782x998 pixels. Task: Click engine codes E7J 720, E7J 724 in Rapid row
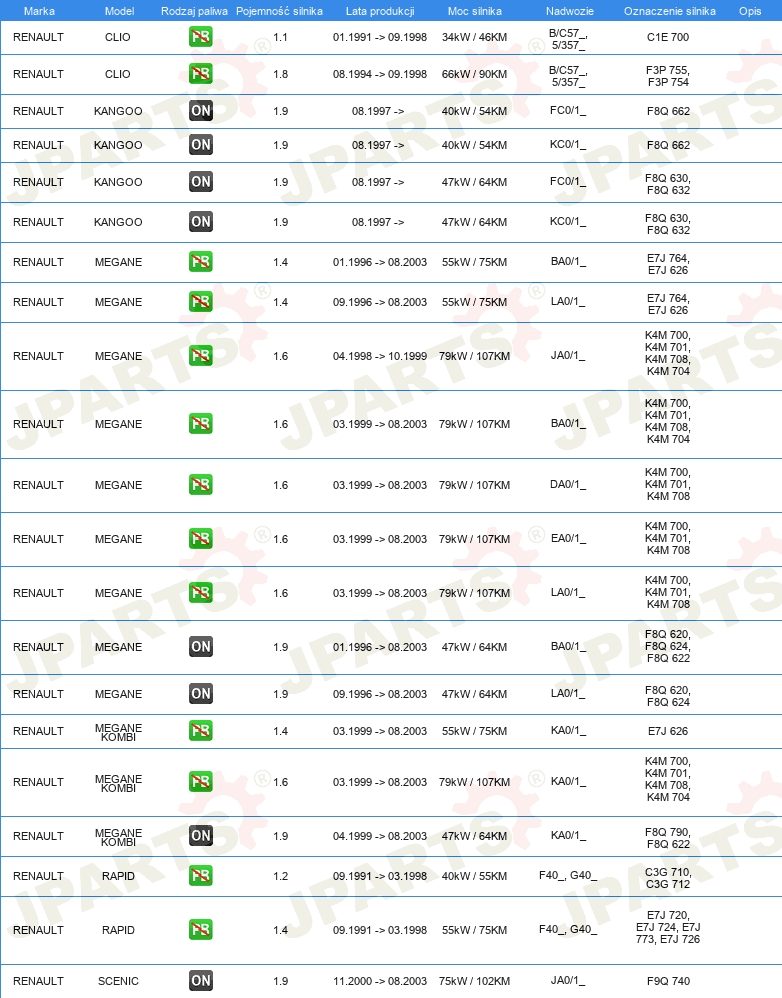(x=668, y=927)
